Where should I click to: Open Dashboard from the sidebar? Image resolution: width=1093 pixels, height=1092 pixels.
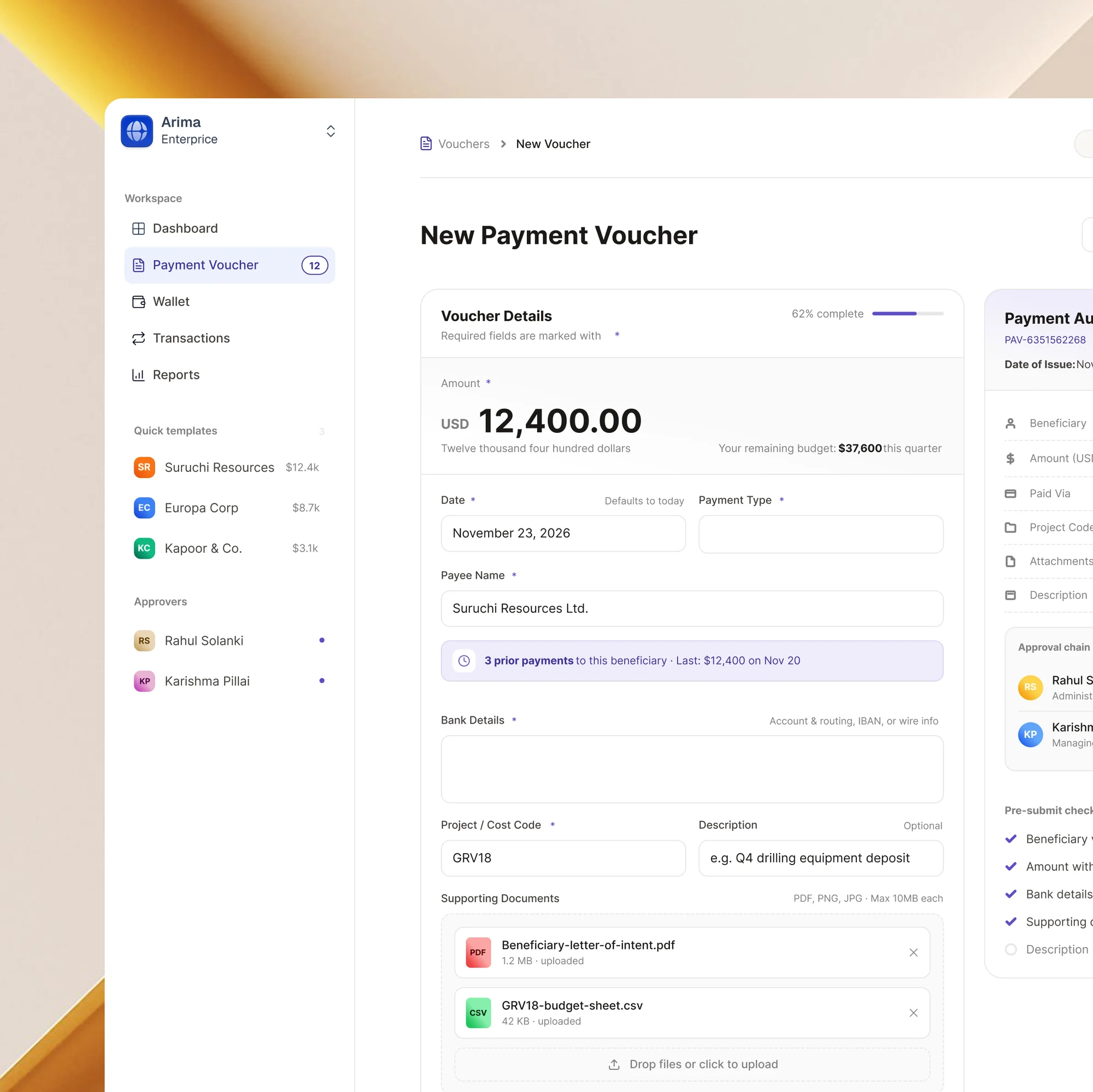pyautogui.click(x=185, y=228)
